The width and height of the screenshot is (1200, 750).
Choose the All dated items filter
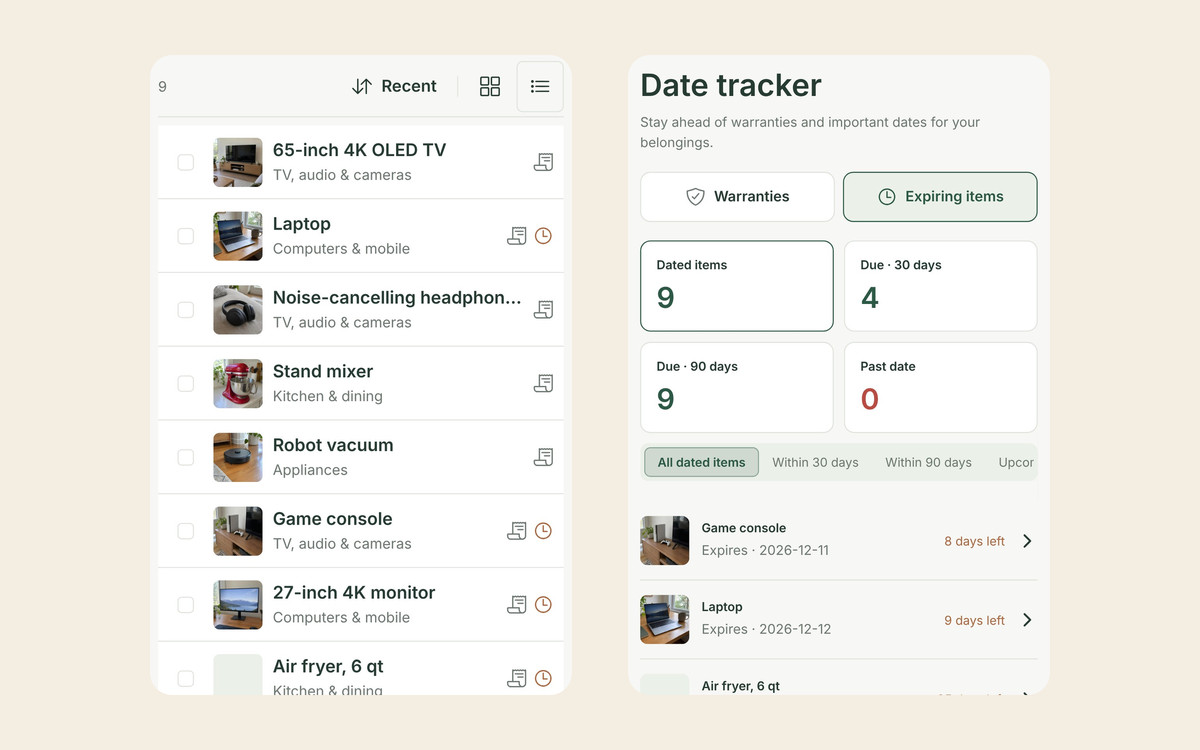tap(701, 462)
